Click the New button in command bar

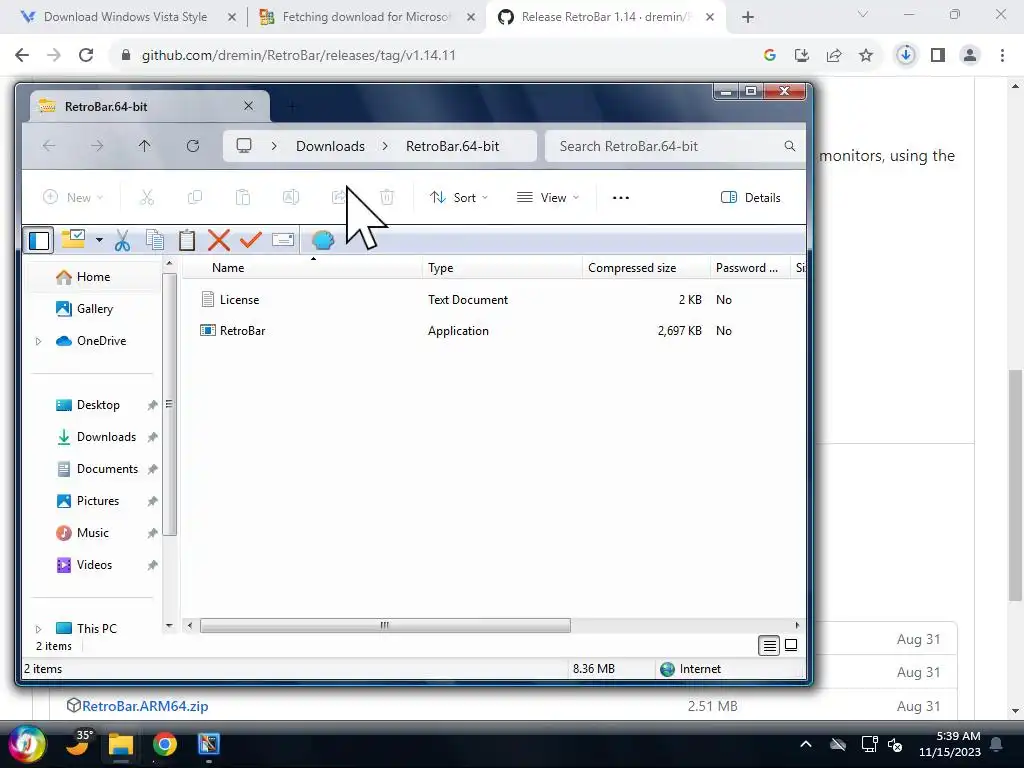pos(72,197)
